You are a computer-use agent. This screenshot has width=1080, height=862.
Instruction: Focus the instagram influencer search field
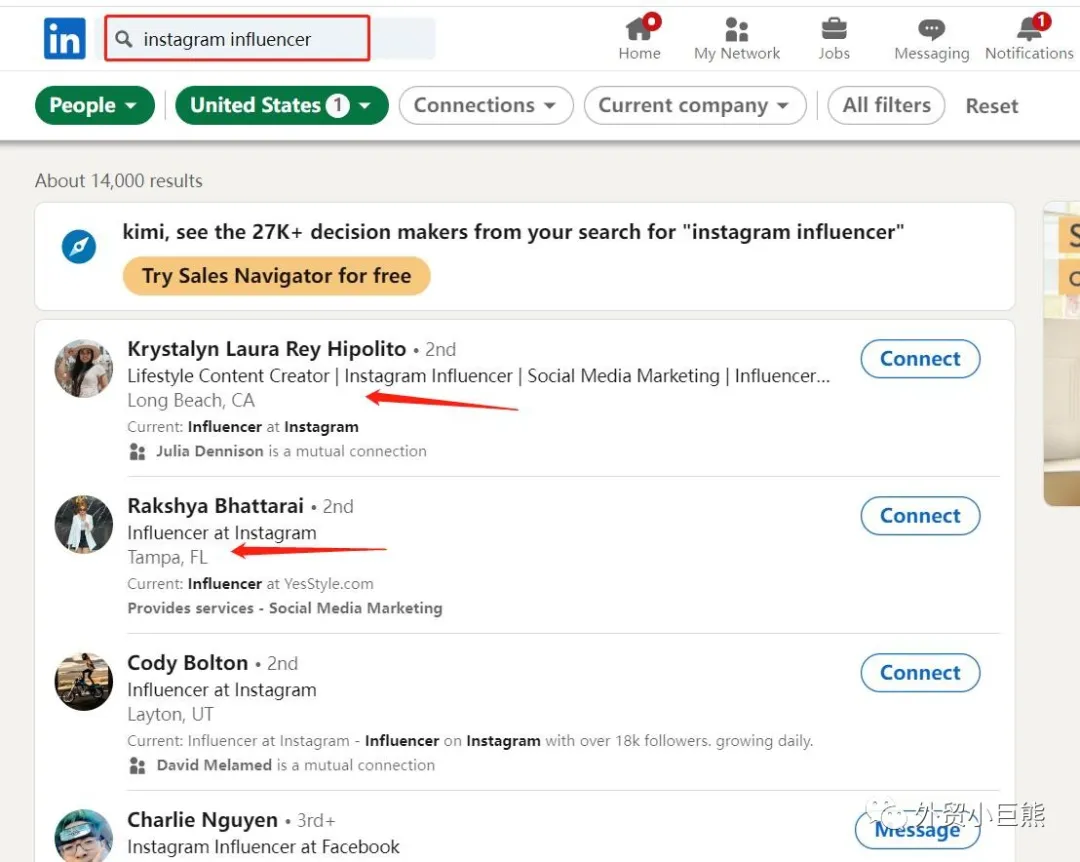pyautogui.click(x=250, y=40)
